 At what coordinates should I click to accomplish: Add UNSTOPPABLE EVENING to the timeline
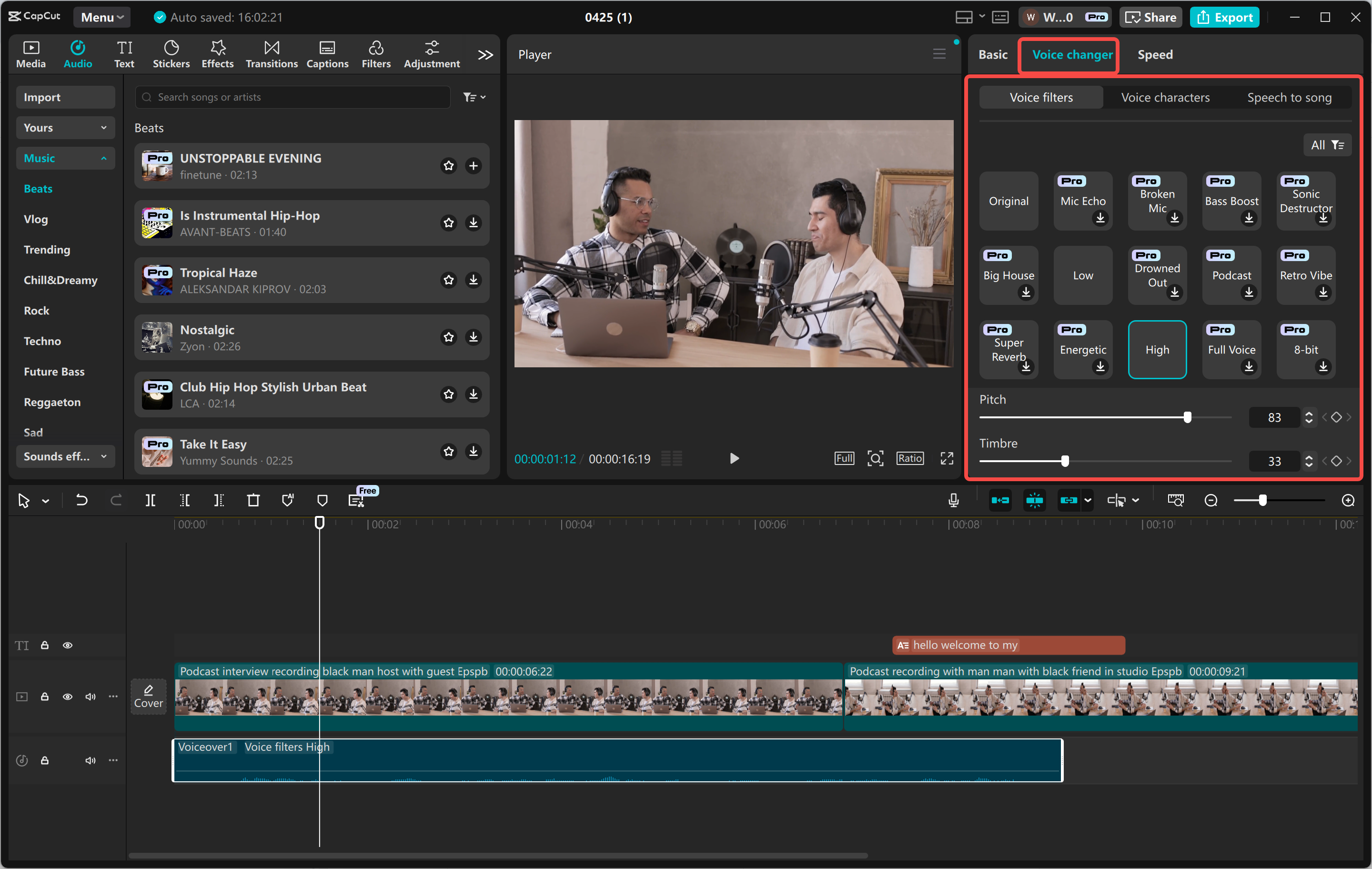click(x=473, y=166)
